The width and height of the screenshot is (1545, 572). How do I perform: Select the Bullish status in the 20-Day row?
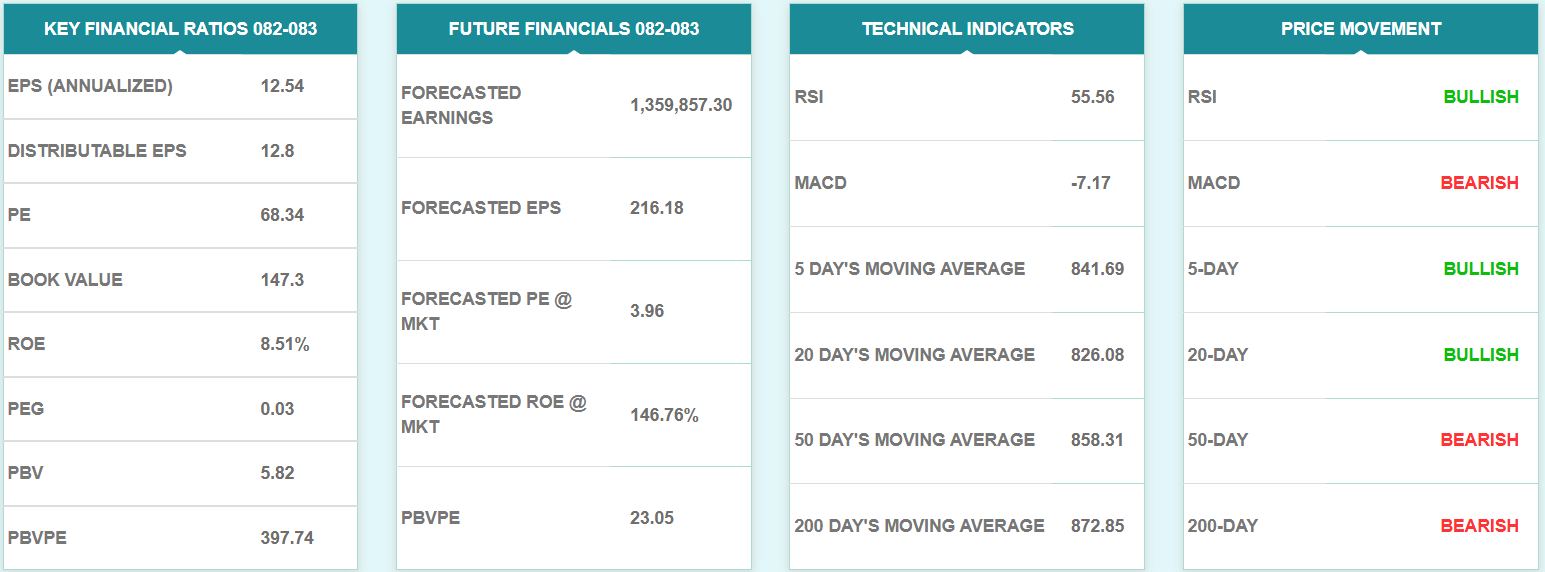1480,355
